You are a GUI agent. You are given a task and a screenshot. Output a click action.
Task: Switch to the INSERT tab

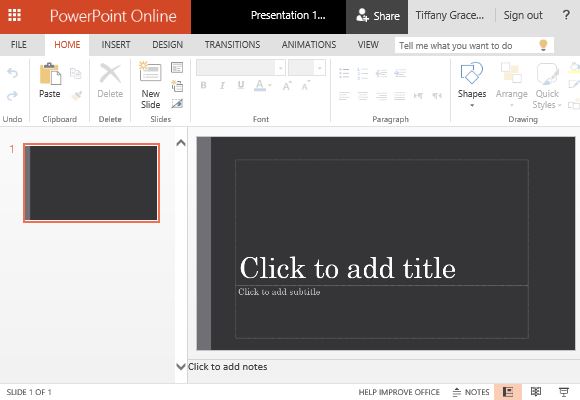[116, 45]
